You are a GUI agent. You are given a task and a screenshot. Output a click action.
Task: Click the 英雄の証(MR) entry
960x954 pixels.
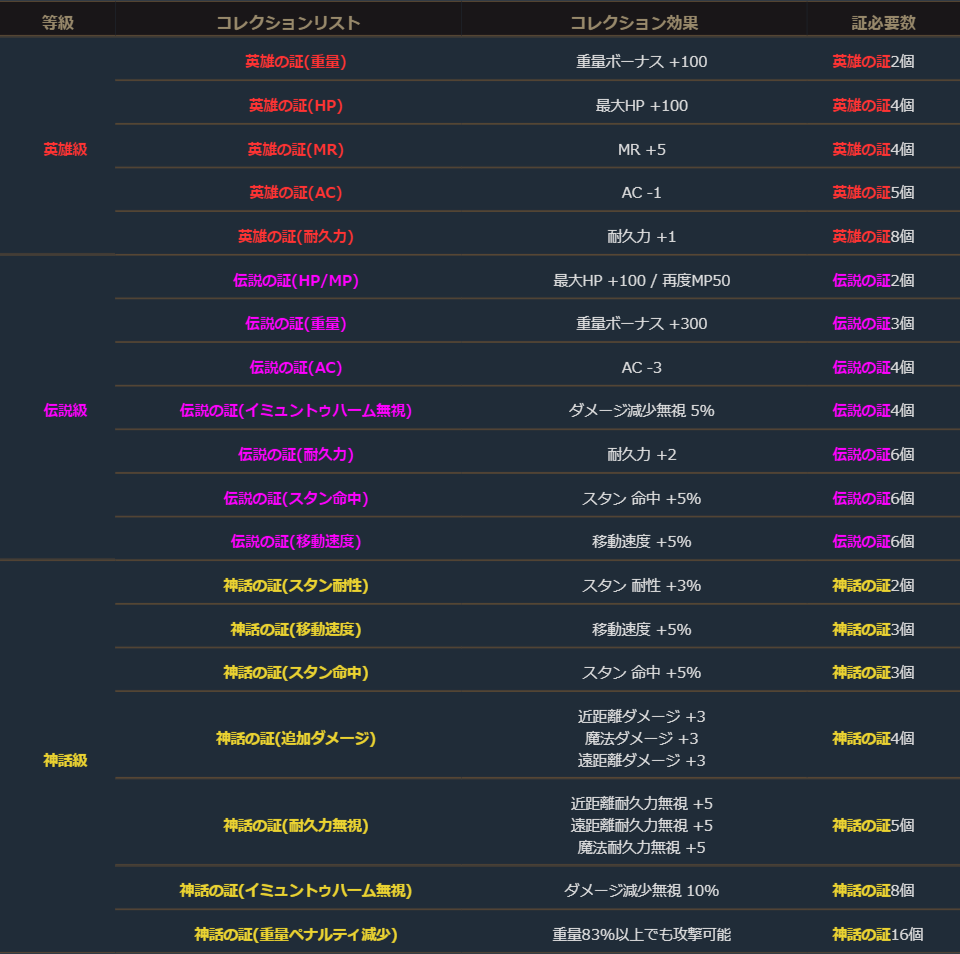pos(295,149)
